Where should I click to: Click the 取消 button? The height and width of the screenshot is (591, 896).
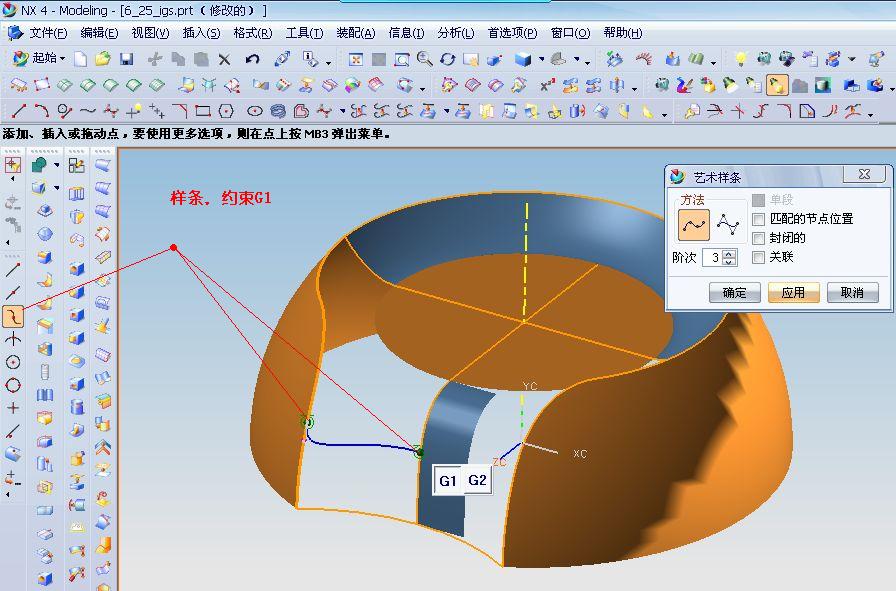852,293
